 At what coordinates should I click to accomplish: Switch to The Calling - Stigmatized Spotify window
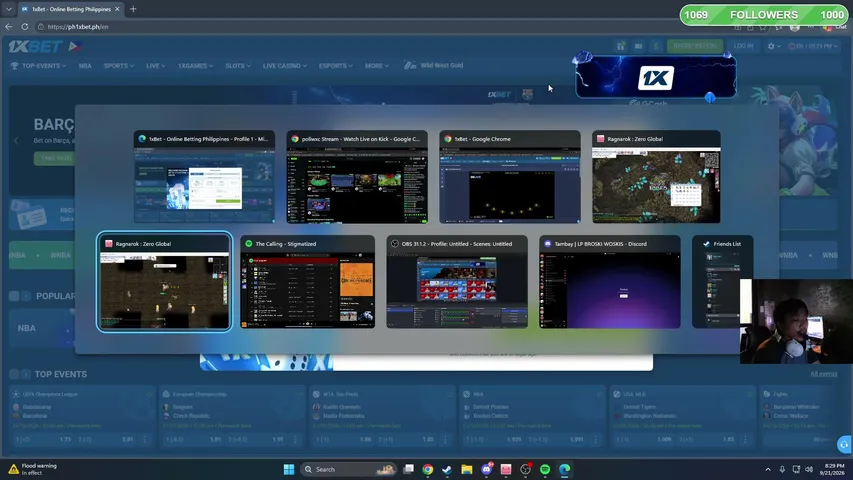pyautogui.click(x=307, y=282)
